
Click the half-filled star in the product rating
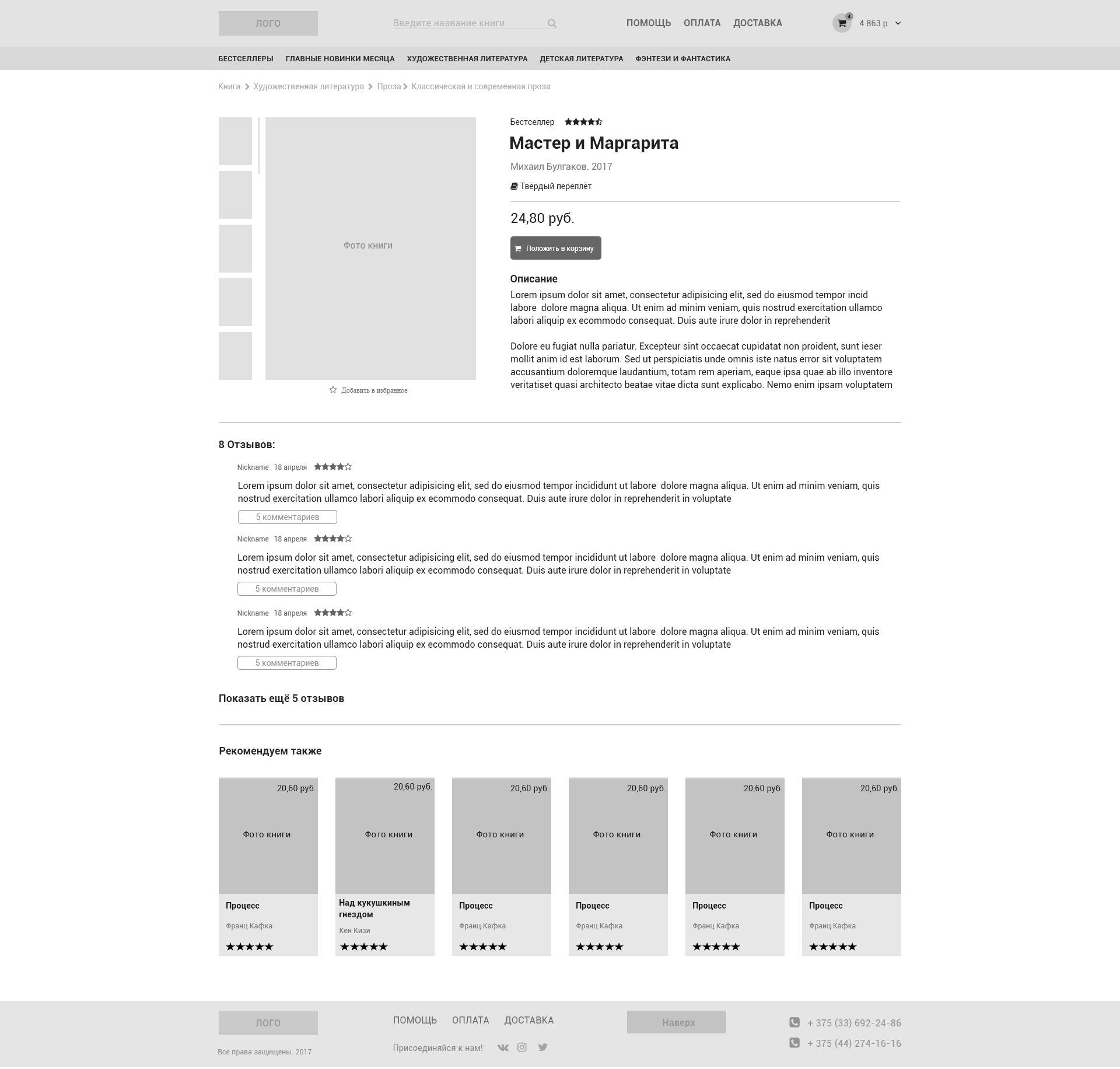coord(599,121)
